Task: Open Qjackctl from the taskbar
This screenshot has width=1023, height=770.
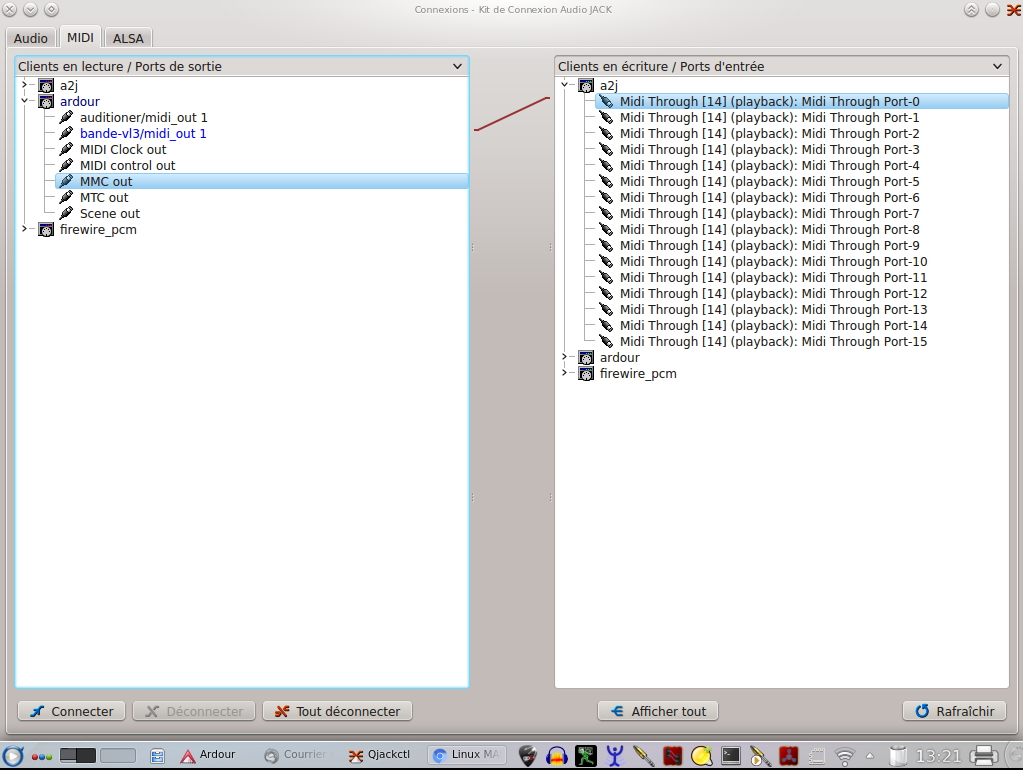Action: tap(379, 754)
